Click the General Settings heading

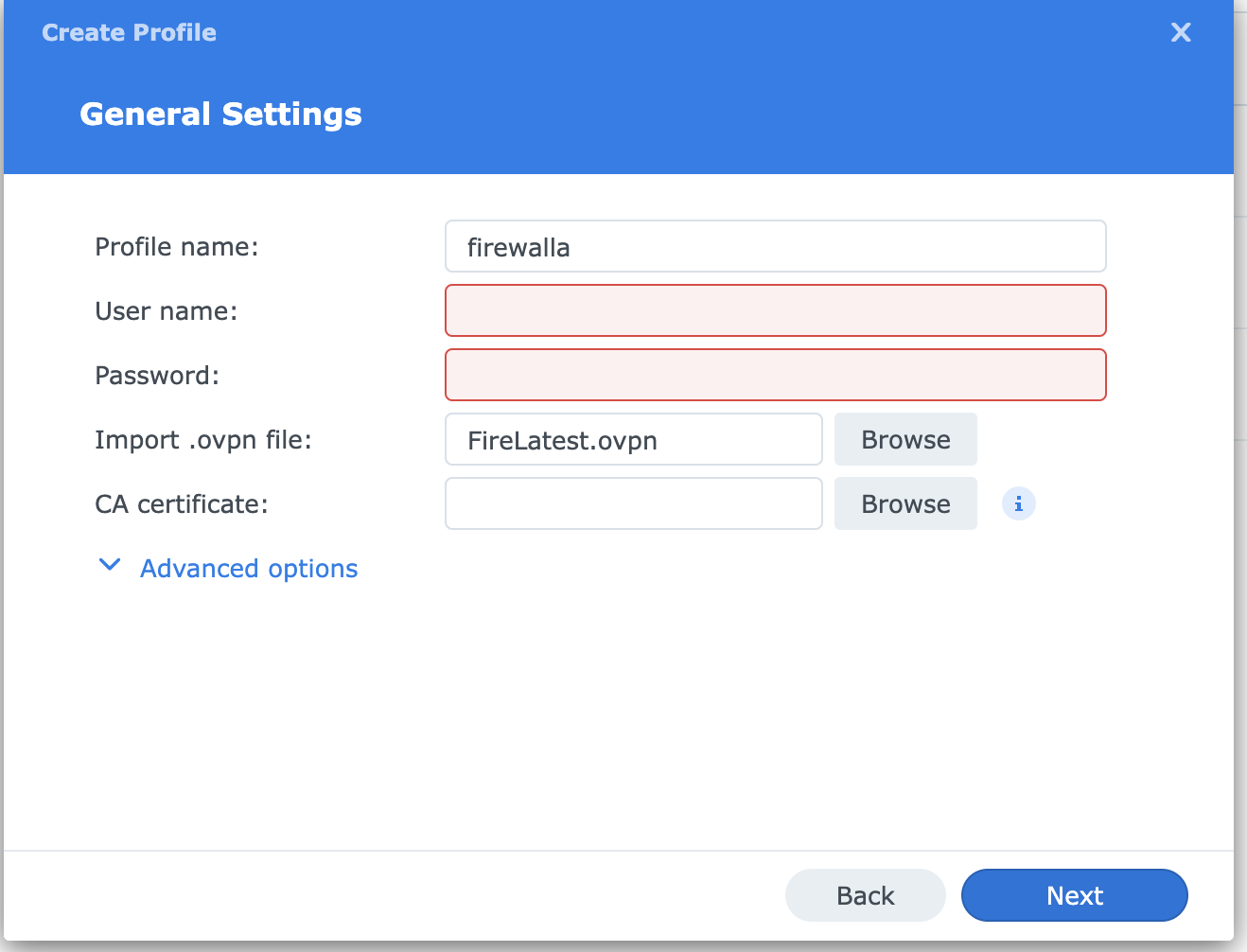(x=220, y=115)
